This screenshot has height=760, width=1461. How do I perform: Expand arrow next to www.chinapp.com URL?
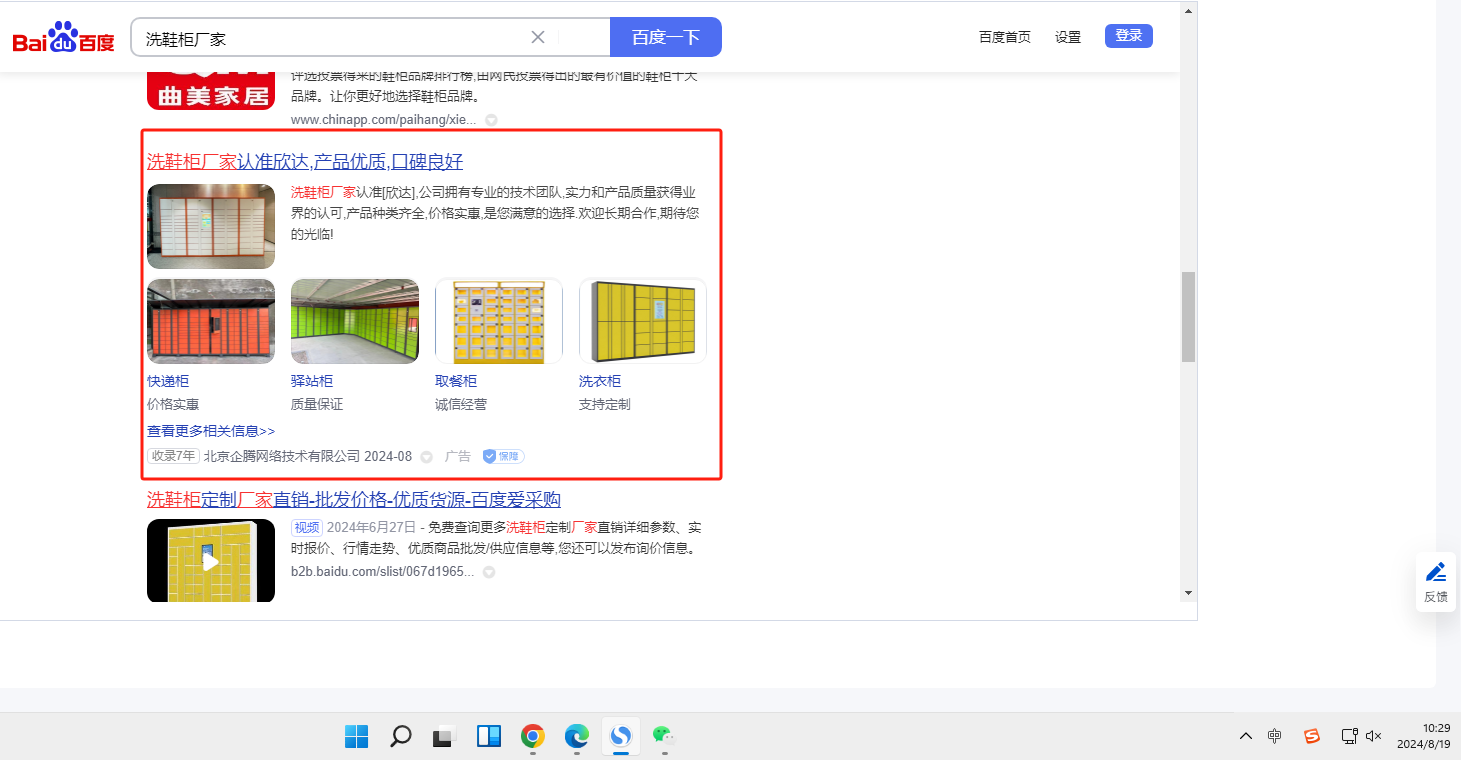(491, 120)
